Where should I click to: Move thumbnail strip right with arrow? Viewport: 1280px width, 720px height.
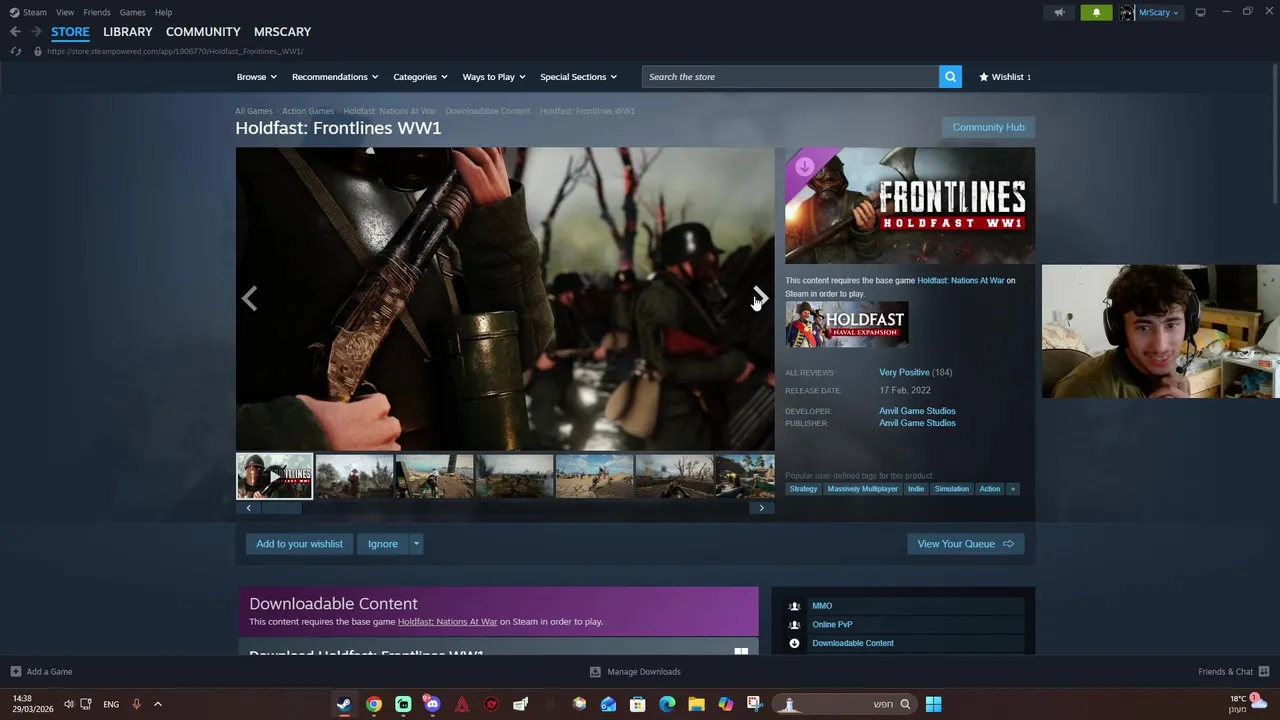click(x=761, y=508)
